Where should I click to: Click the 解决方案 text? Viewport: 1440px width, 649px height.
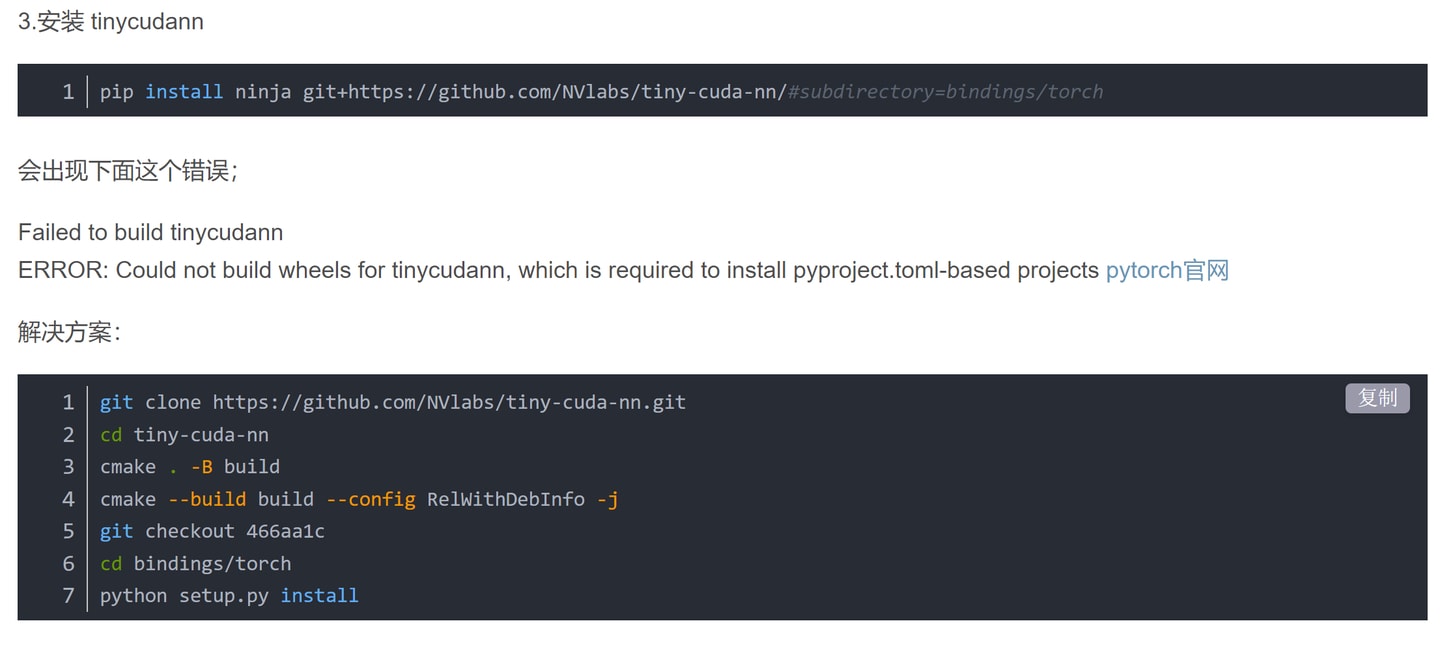[x=70, y=332]
